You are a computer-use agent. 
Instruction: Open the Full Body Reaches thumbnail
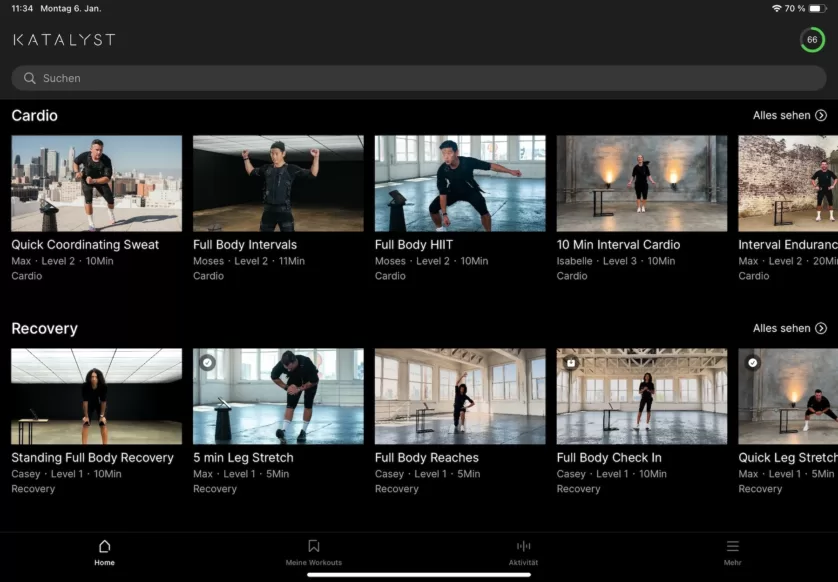(460, 396)
